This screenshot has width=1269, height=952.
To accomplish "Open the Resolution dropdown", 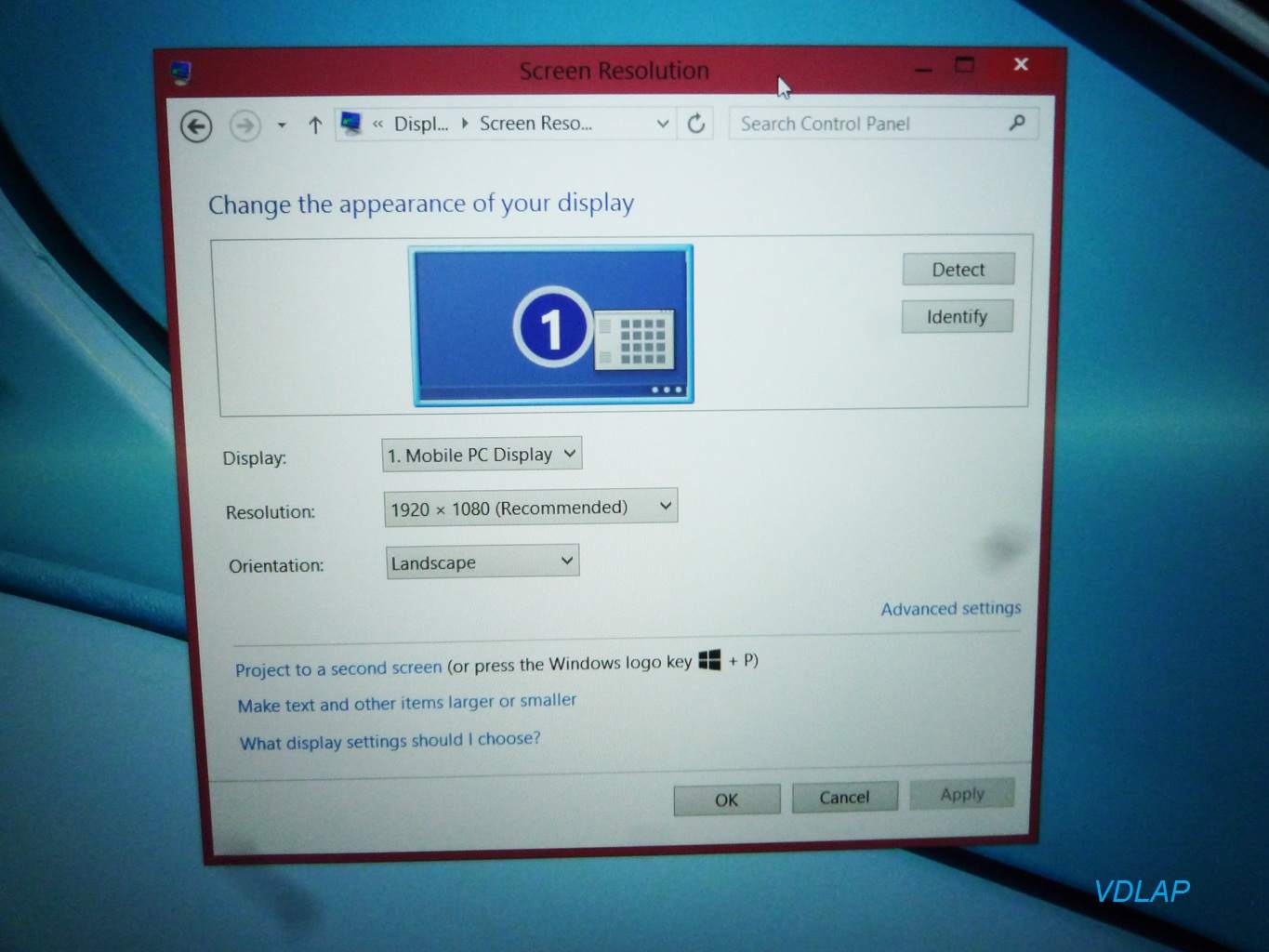I will click(530, 508).
